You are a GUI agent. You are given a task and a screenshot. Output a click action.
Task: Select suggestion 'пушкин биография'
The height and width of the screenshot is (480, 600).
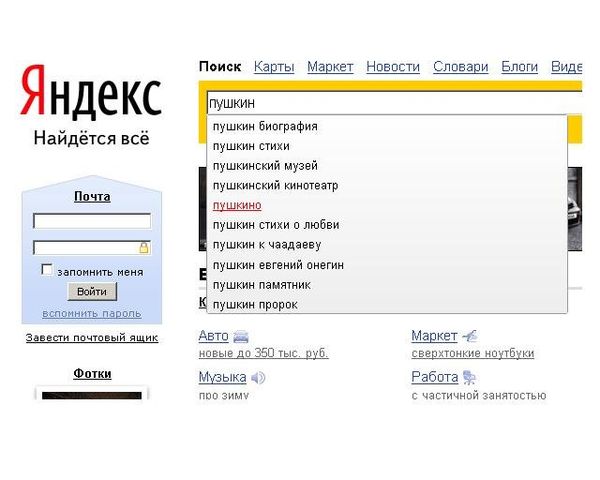(387, 126)
